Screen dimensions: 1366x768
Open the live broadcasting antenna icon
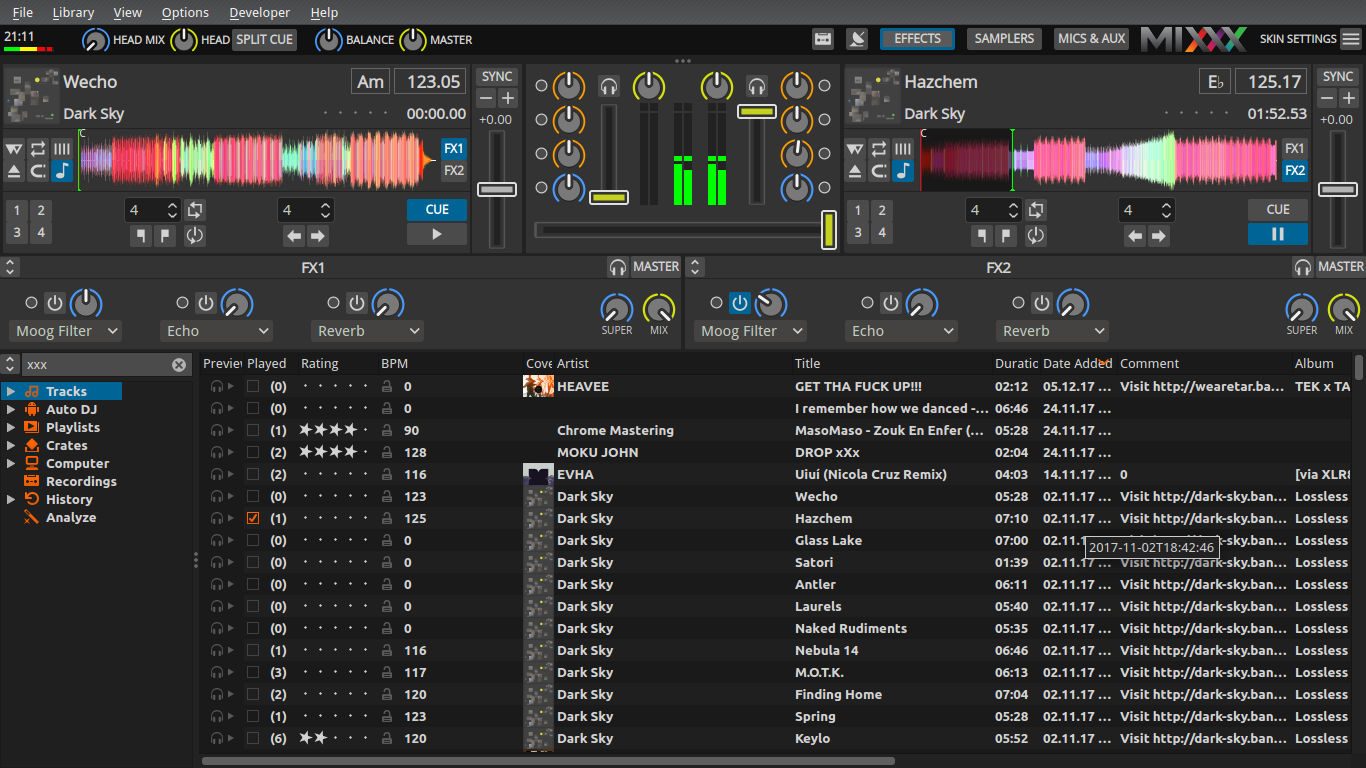pyautogui.click(x=857, y=39)
